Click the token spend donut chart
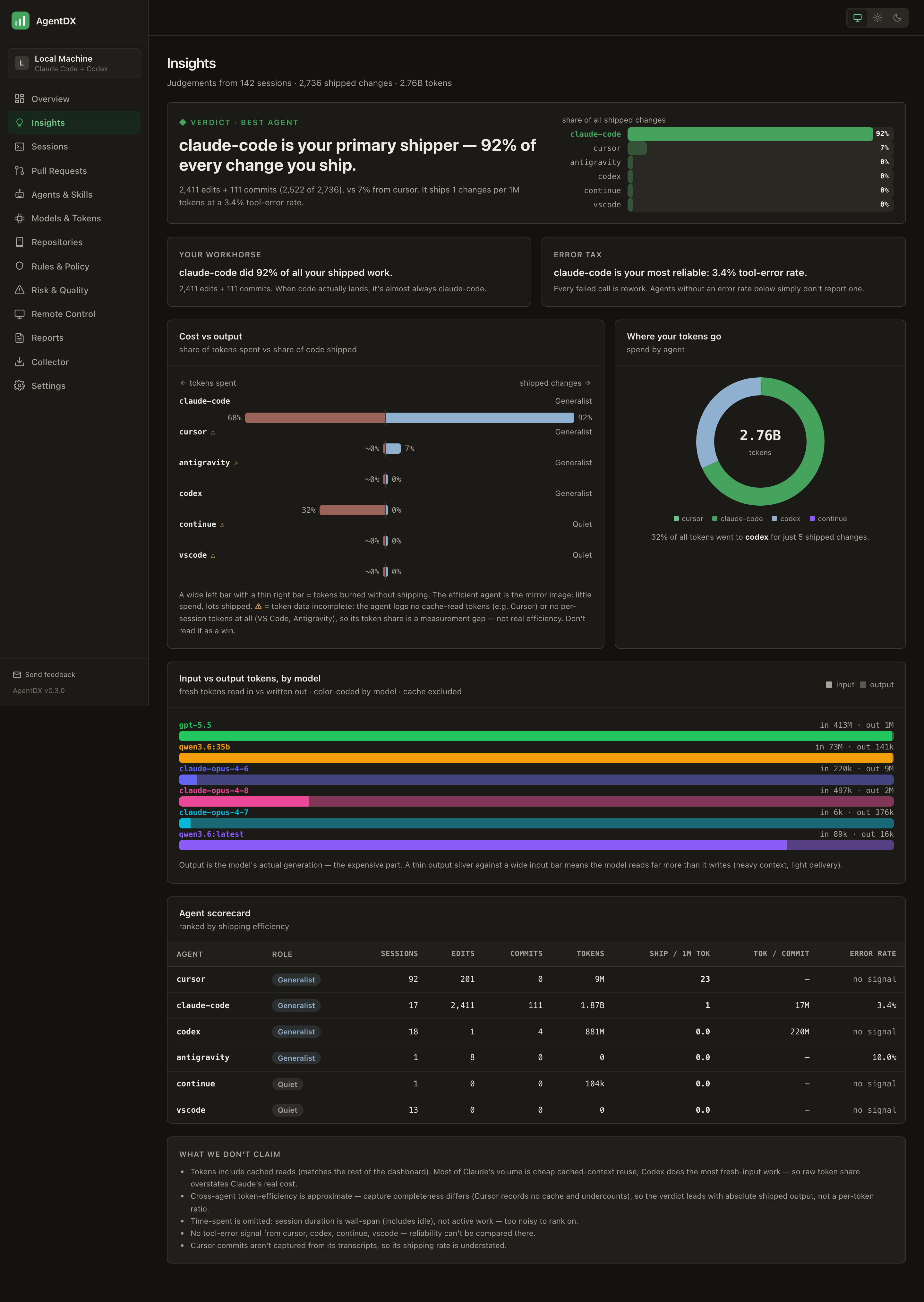Viewport: 924px width, 1302px height. point(760,441)
